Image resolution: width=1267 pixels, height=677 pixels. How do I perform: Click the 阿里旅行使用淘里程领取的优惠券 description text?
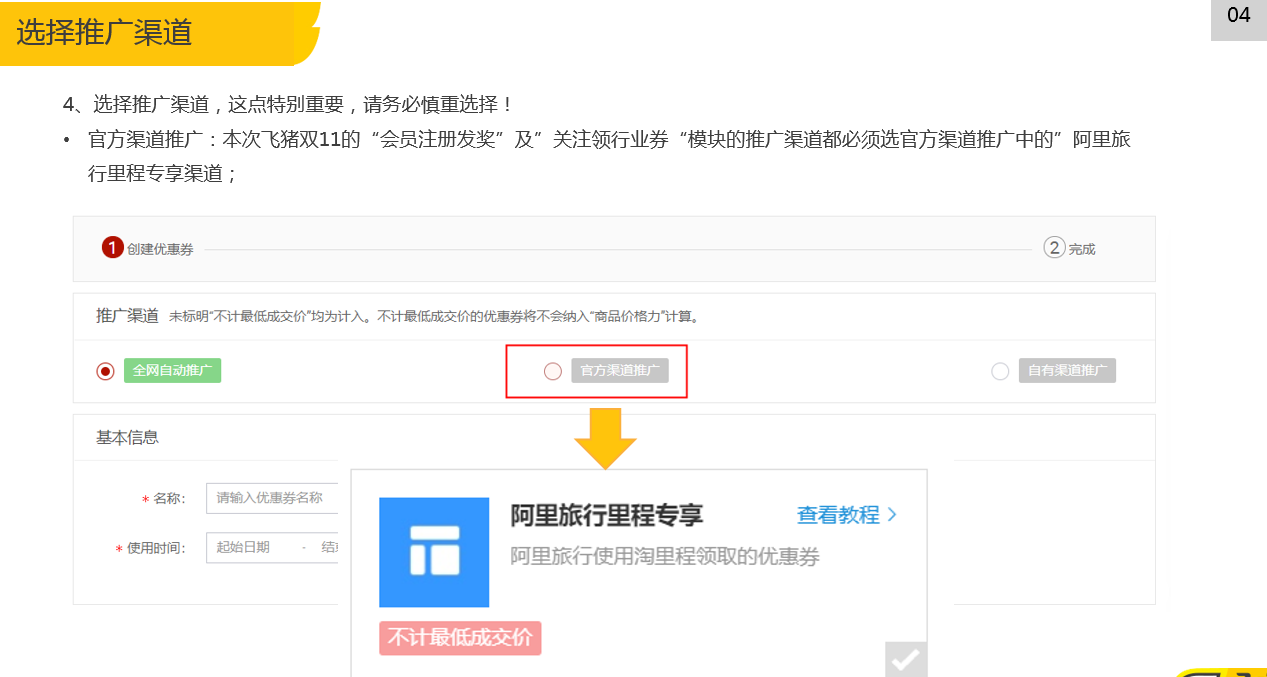click(x=665, y=556)
